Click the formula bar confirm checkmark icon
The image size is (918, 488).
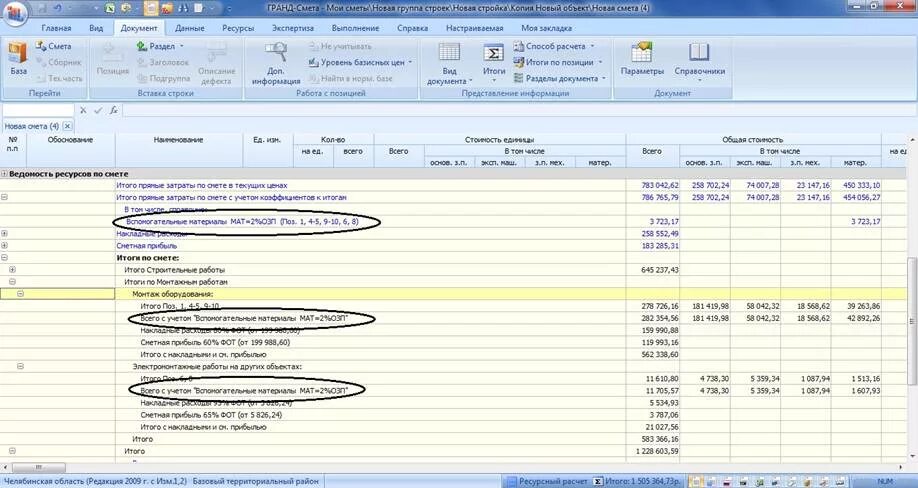[98, 110]
